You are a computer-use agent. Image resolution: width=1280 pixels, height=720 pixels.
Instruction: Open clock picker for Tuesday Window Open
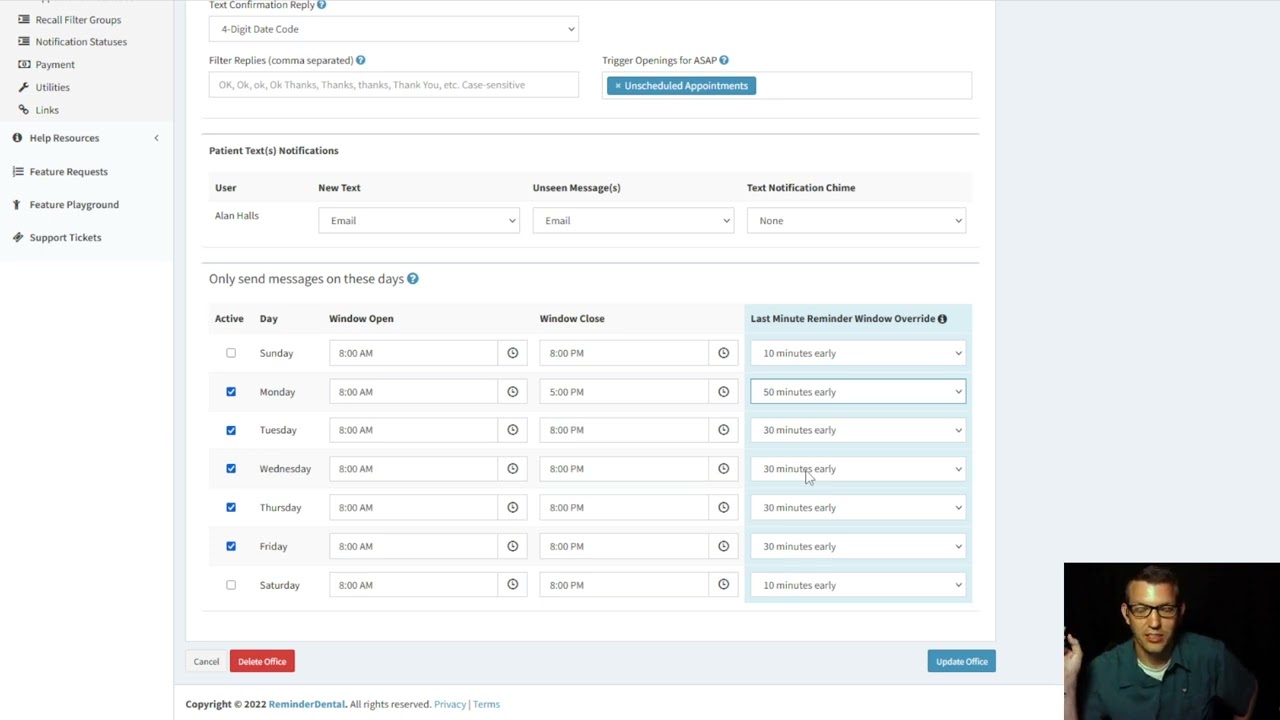pyautogui.click(x=512, y=430)
